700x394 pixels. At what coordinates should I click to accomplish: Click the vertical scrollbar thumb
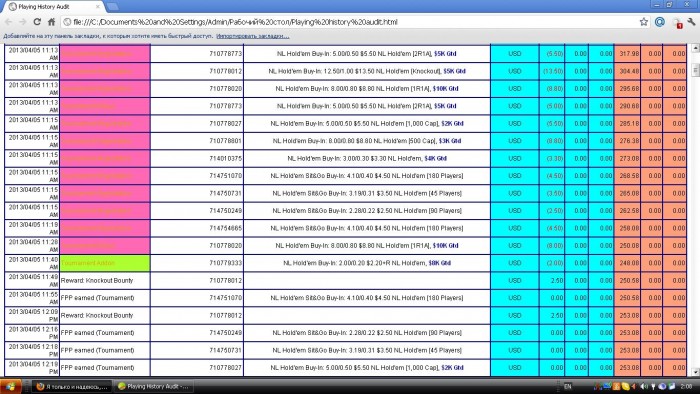pyautogui.click(x=695, y=70)
